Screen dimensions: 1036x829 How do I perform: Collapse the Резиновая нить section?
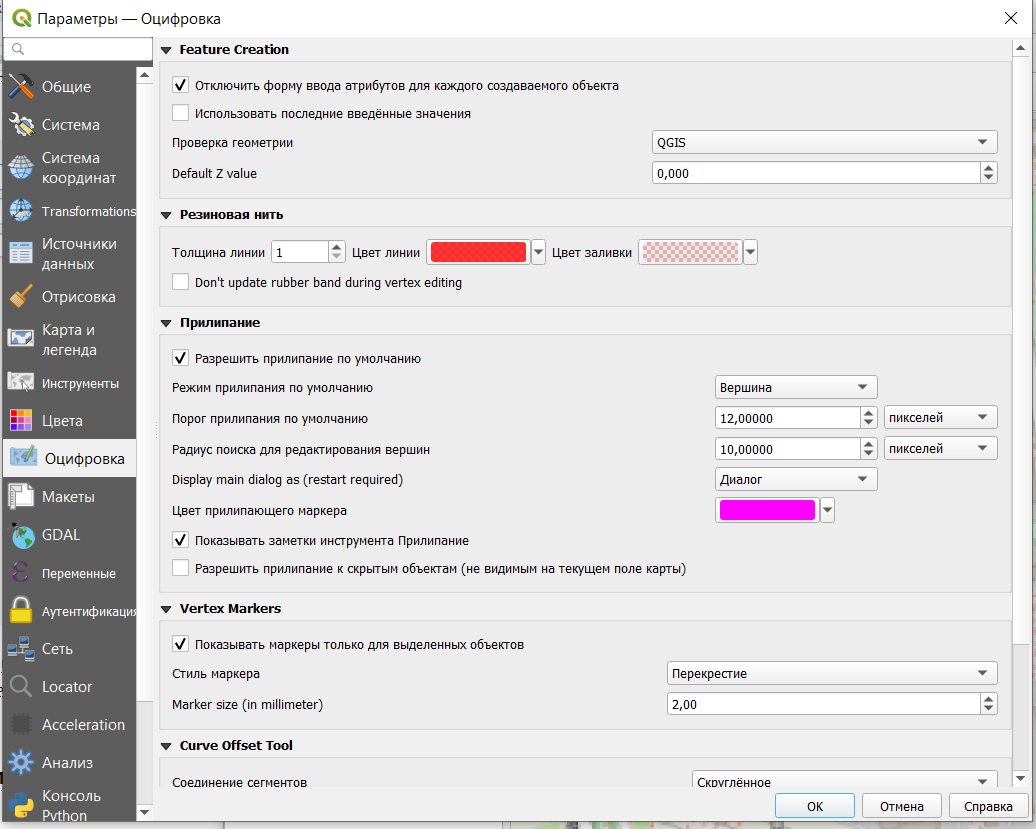(x=166, y=215)
